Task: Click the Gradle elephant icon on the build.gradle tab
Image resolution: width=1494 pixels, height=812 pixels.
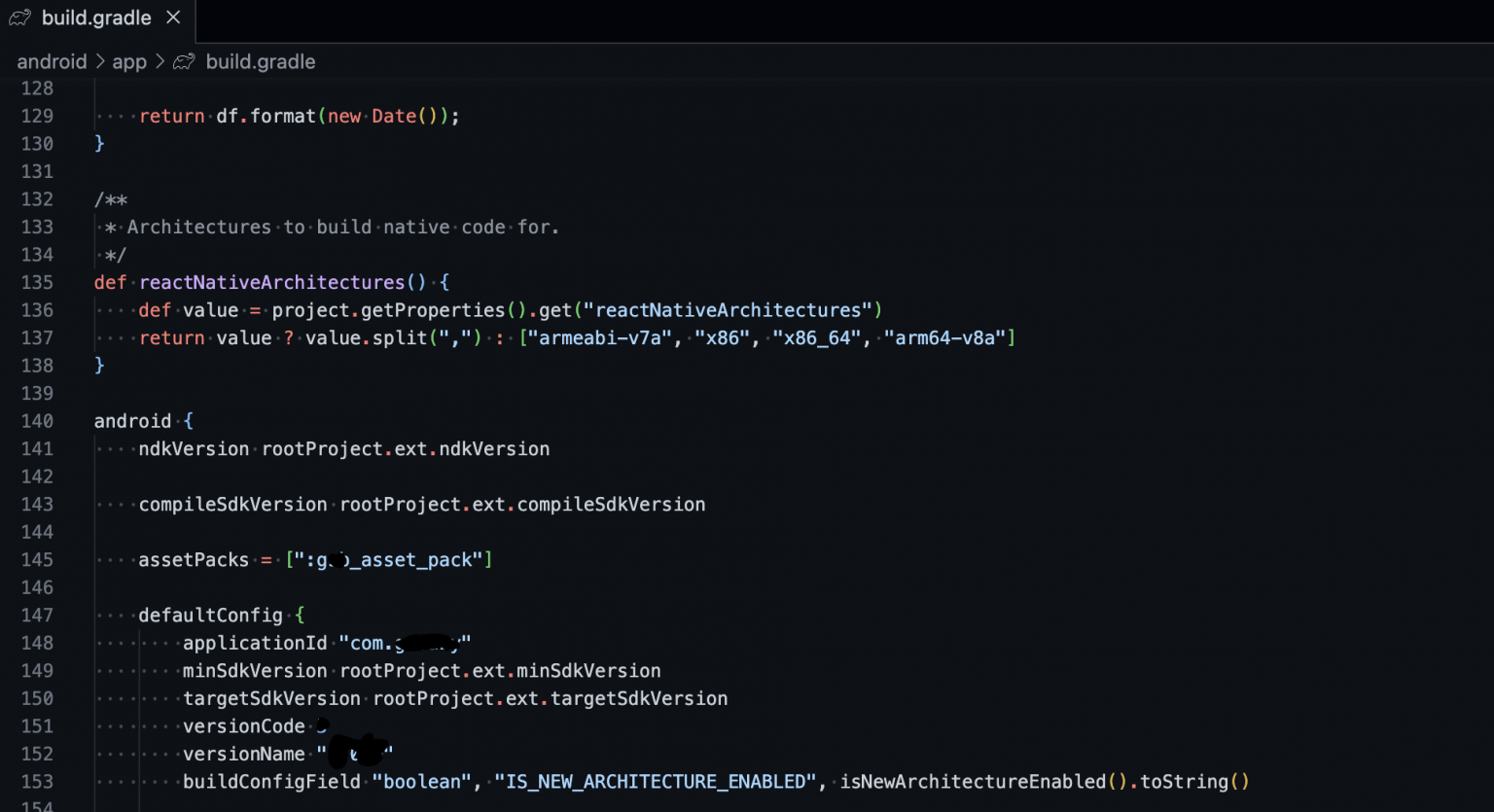Action: click(19, 18)
